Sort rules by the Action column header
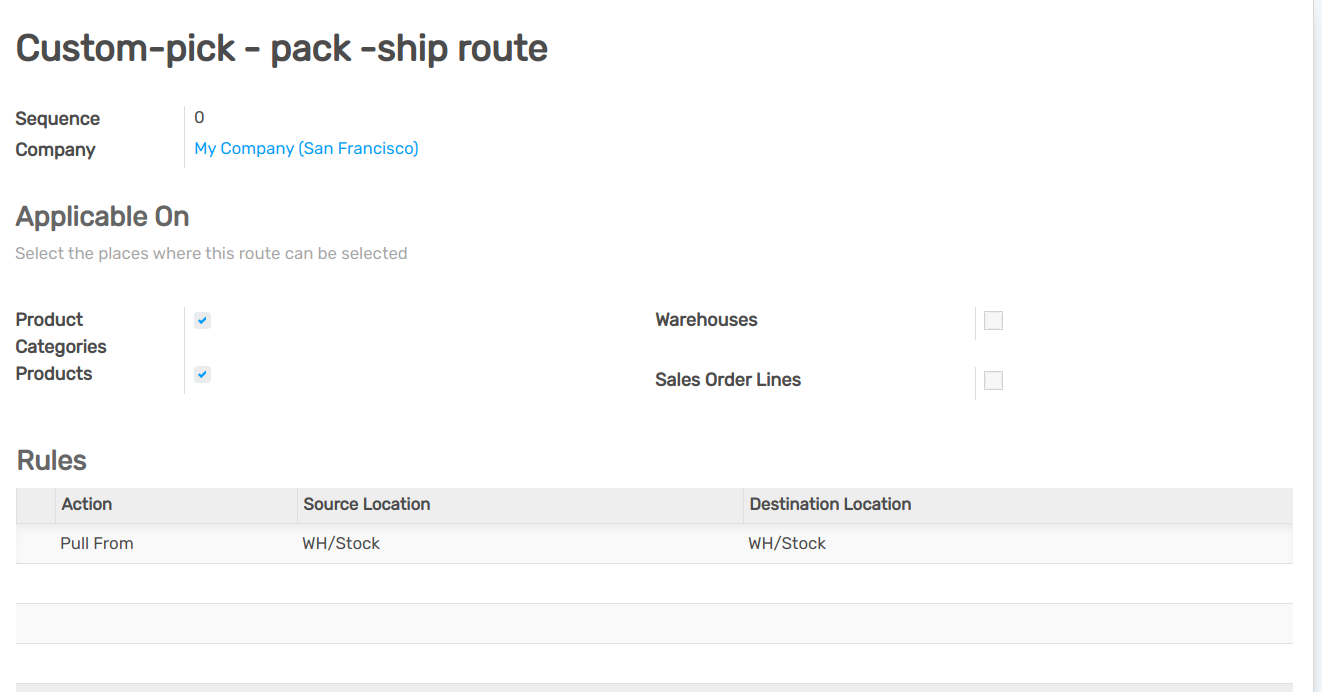Viewport: 1322px width, 692px height. pos(87,504)
